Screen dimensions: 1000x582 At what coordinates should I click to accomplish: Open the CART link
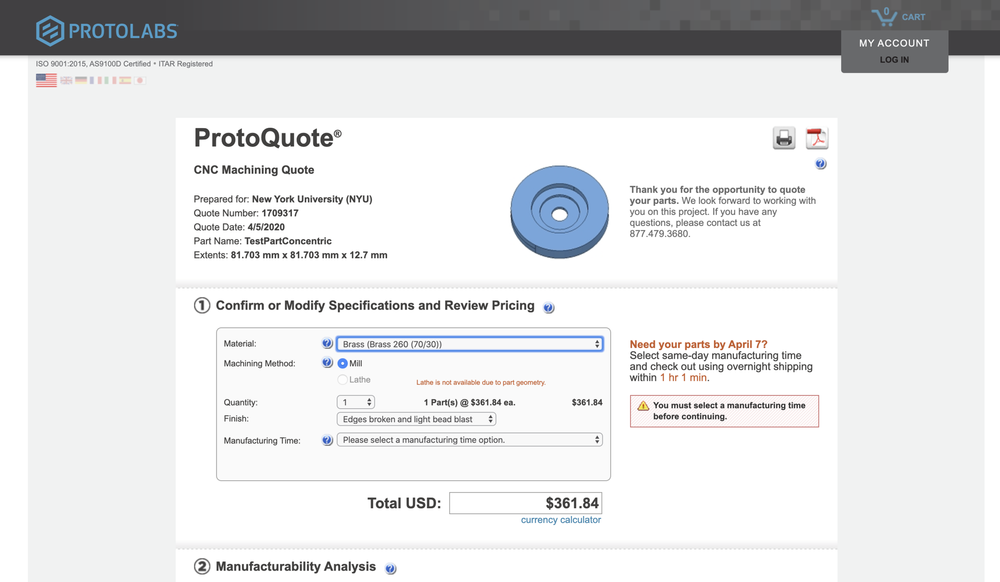pos(913,17)
